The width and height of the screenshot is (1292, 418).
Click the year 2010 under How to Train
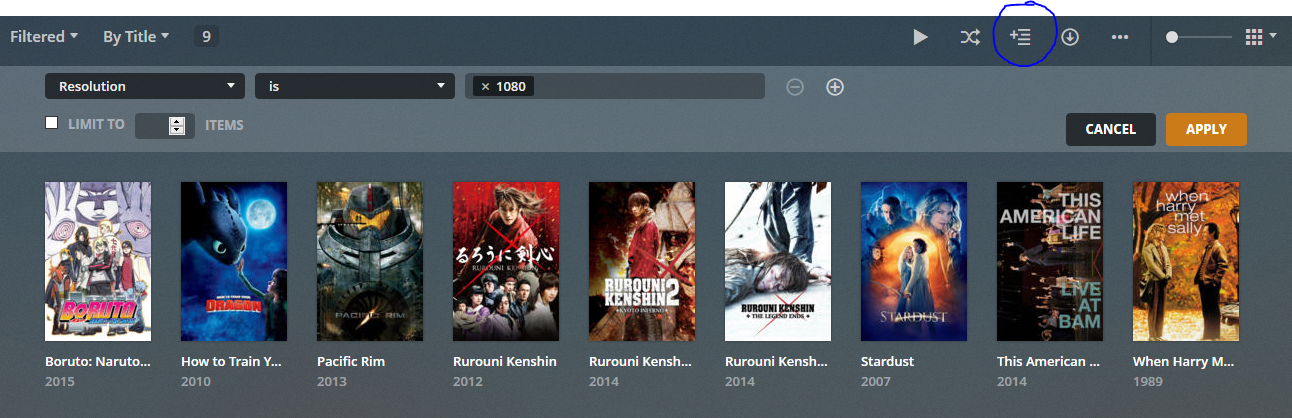click(194, 382)
